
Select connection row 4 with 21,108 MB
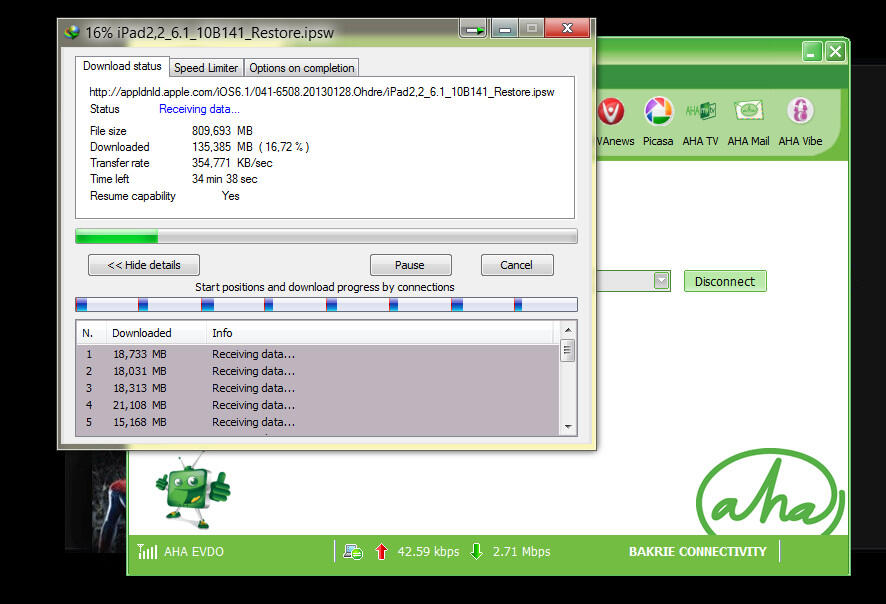tap(318, 405)
